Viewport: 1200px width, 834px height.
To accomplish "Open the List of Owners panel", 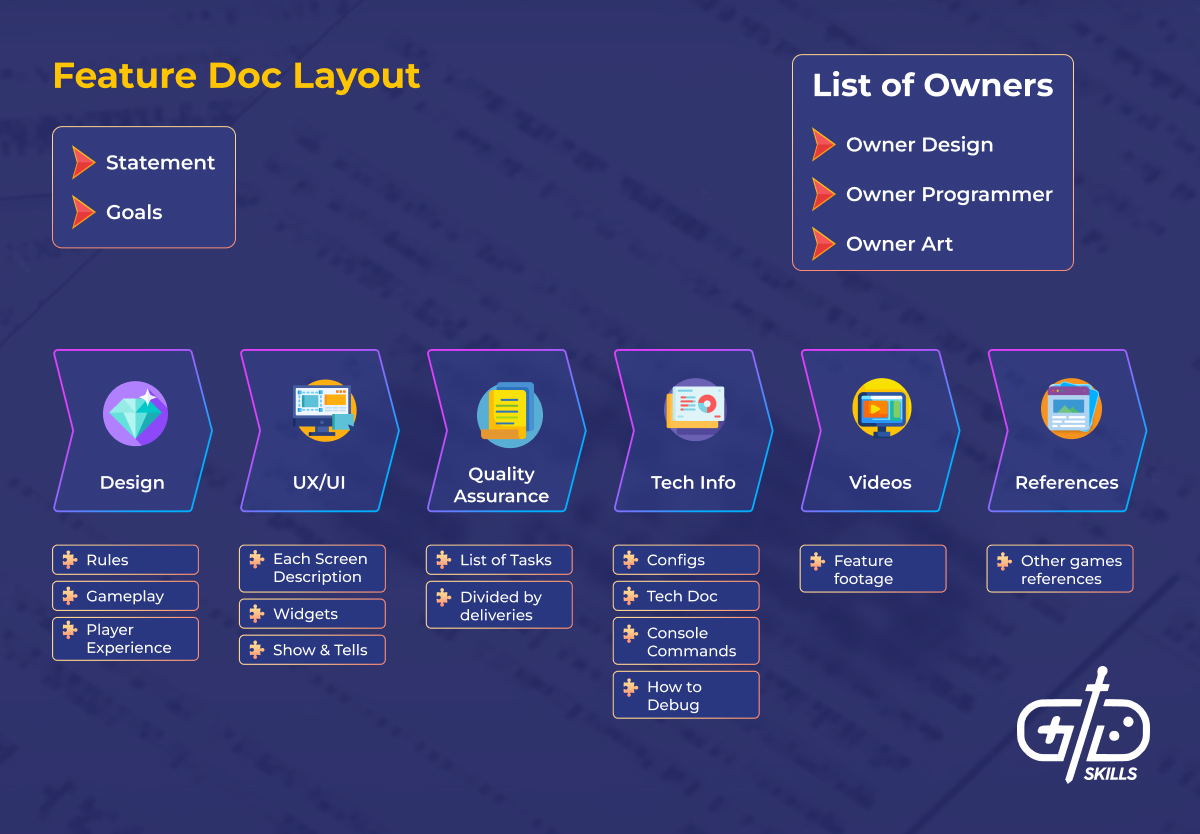I will [932, 163].
